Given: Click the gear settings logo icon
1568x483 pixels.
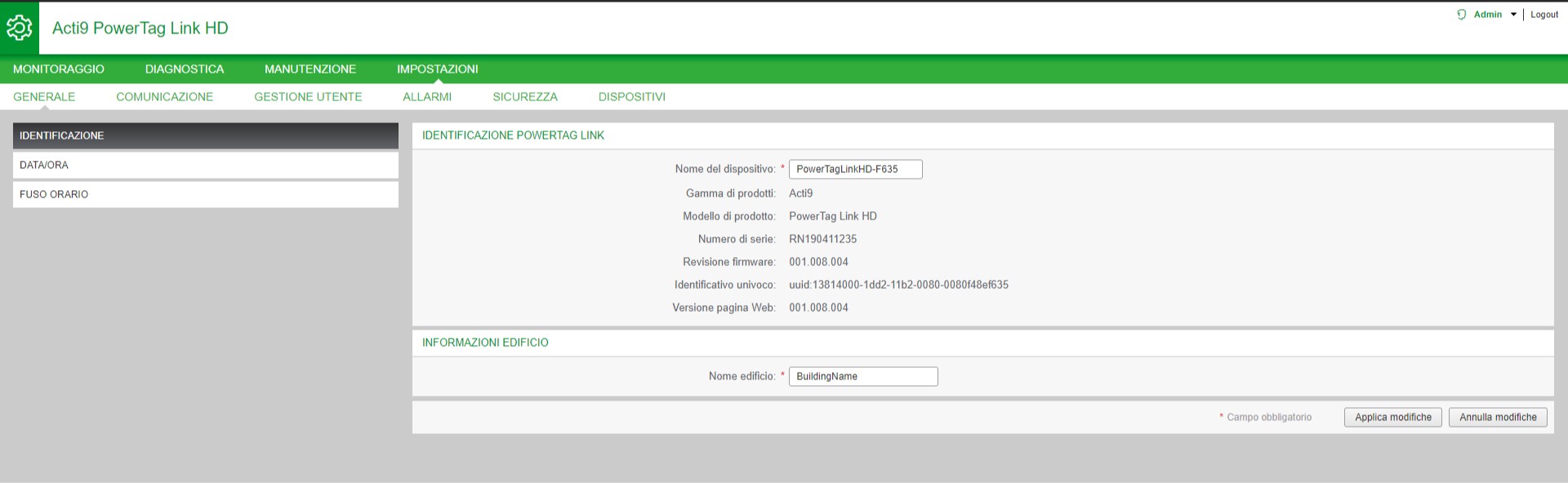Looking at the screenshot, I should tap(20, 28).
